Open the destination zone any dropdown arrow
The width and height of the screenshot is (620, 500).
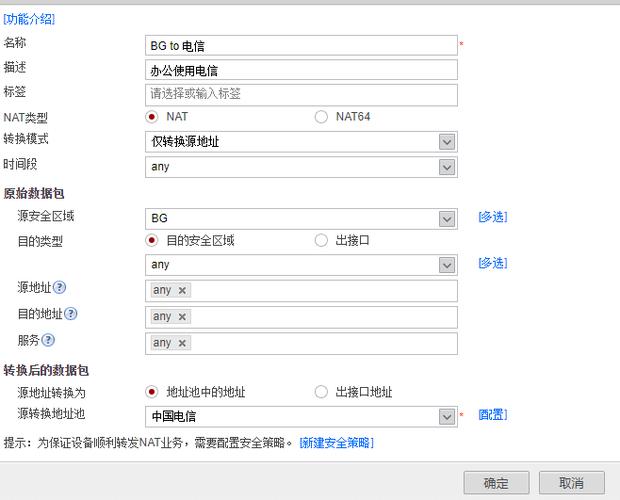(447, 265)
